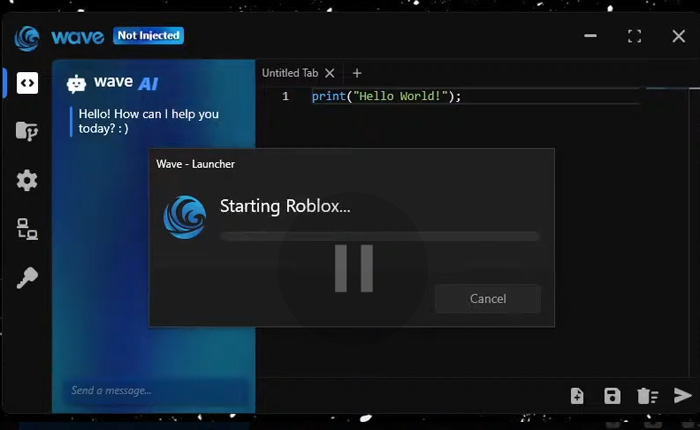The image size is (700, 430).
Task: Execute the script with the send arrow
Action: (683, 395)
